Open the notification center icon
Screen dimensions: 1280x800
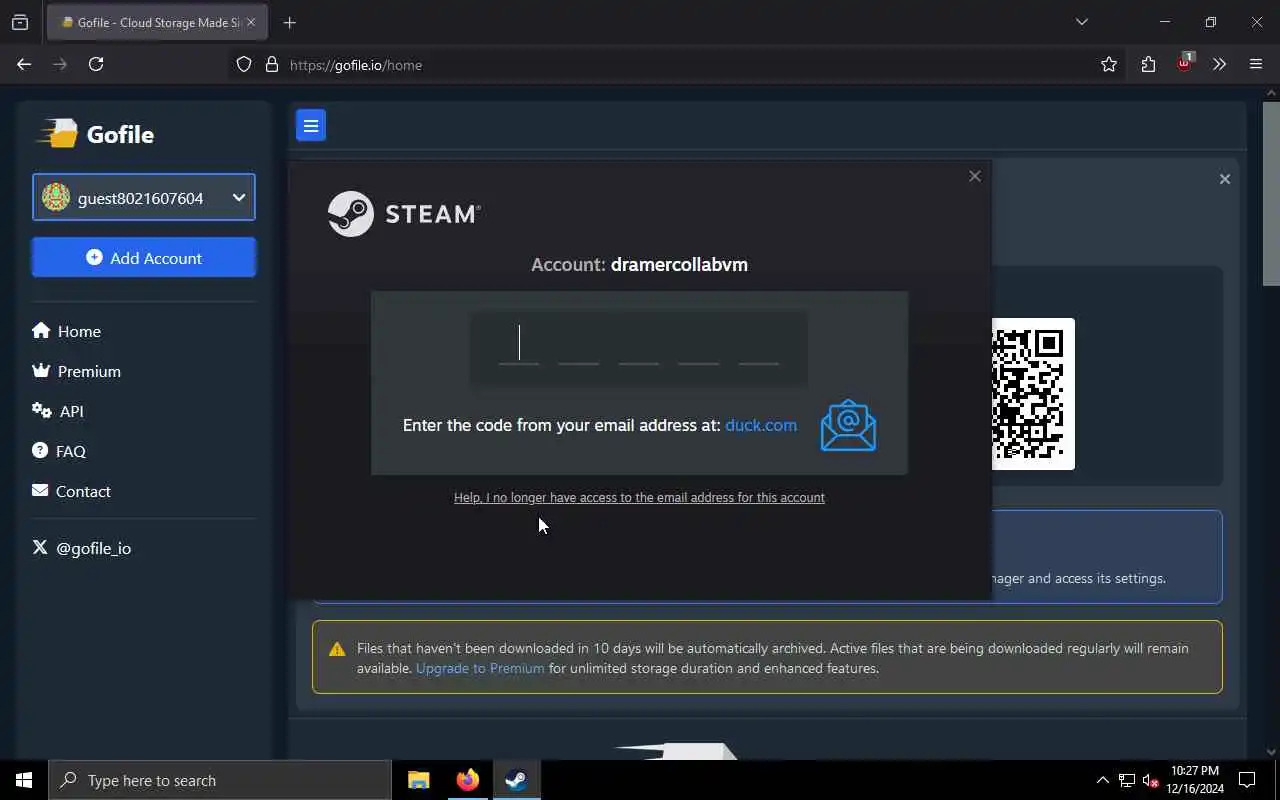pyautogui.click(x=1247, y=780)
